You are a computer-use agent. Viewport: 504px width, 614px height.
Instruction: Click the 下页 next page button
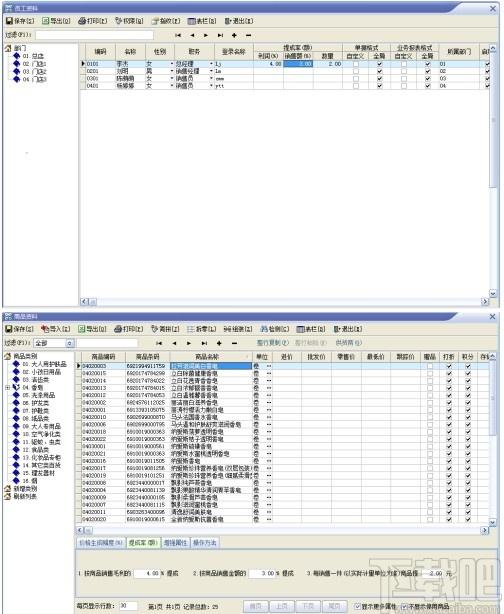click(x=307, y=606)
